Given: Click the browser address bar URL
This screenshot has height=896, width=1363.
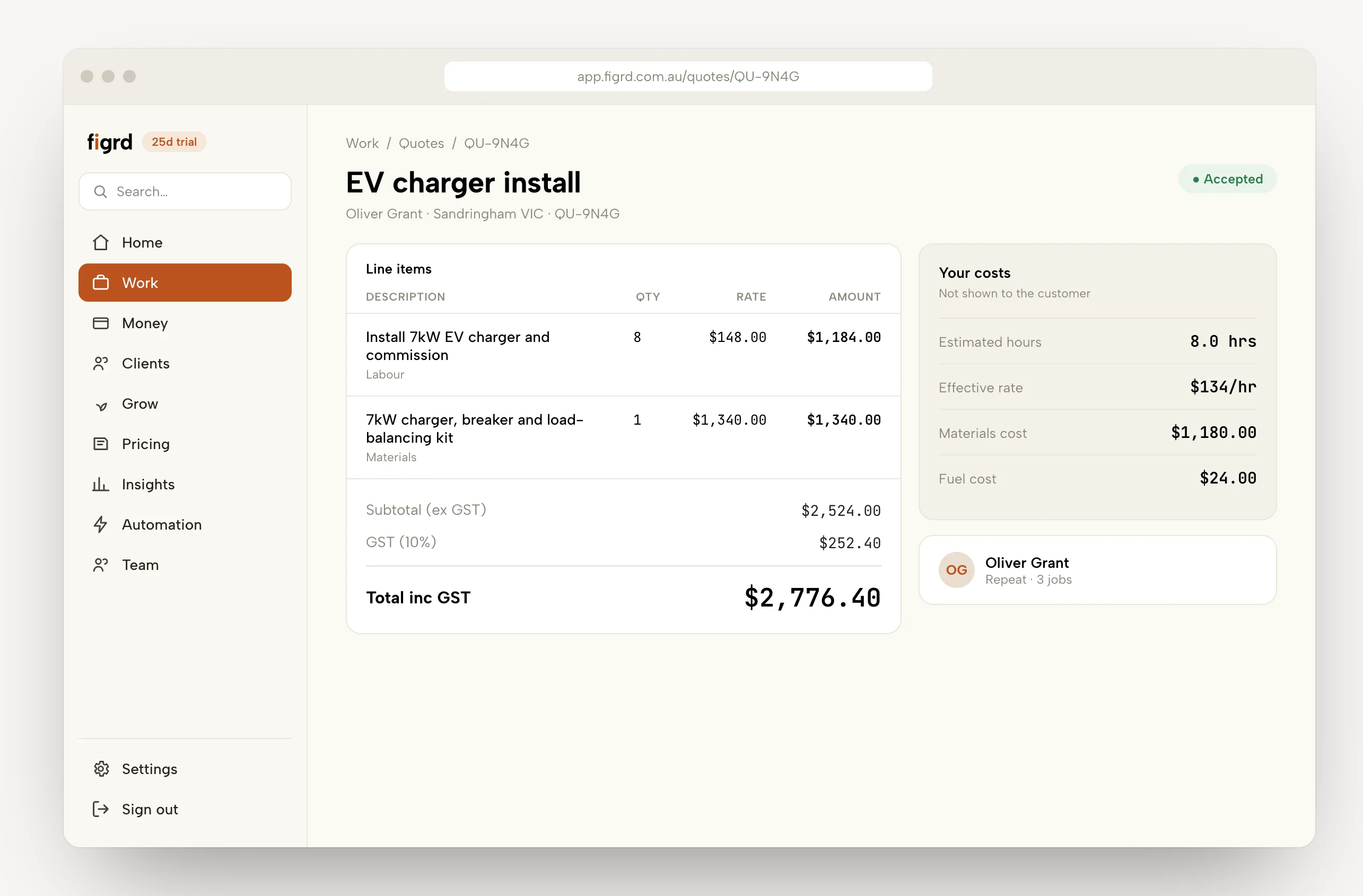Looking at the screenshot, I should (688, 76).
